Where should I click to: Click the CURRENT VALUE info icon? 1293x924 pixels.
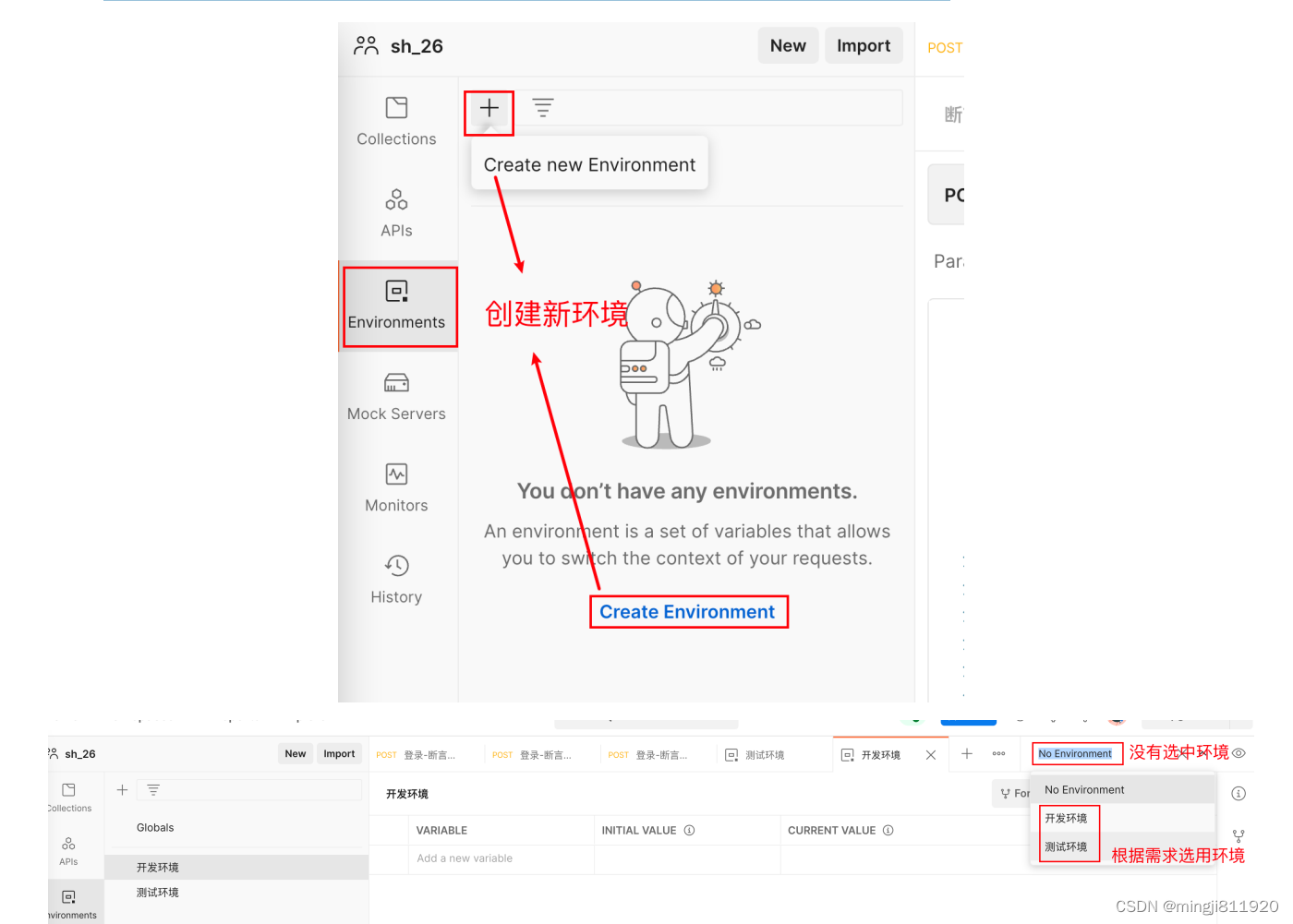point(888,831)
